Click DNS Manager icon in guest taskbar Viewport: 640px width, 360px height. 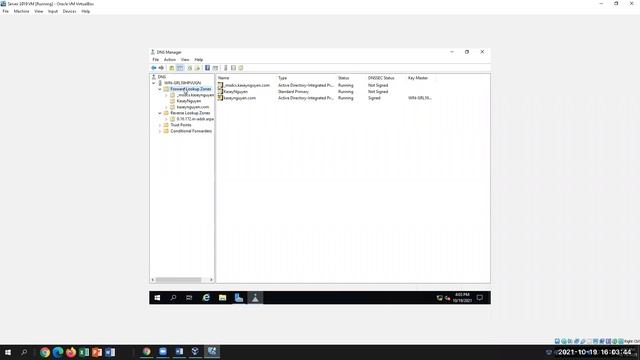click(x=255, y=298)
